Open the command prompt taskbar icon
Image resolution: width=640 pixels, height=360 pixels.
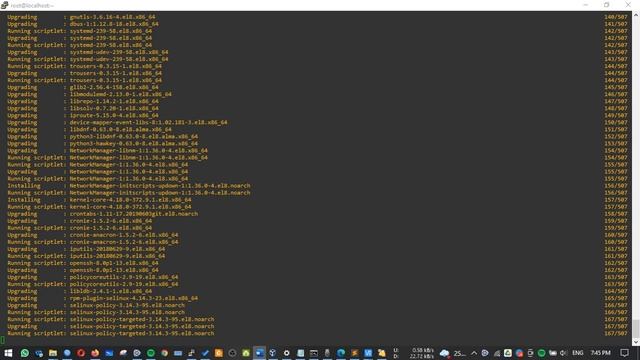pyautogui.click(x=314, y=353)
